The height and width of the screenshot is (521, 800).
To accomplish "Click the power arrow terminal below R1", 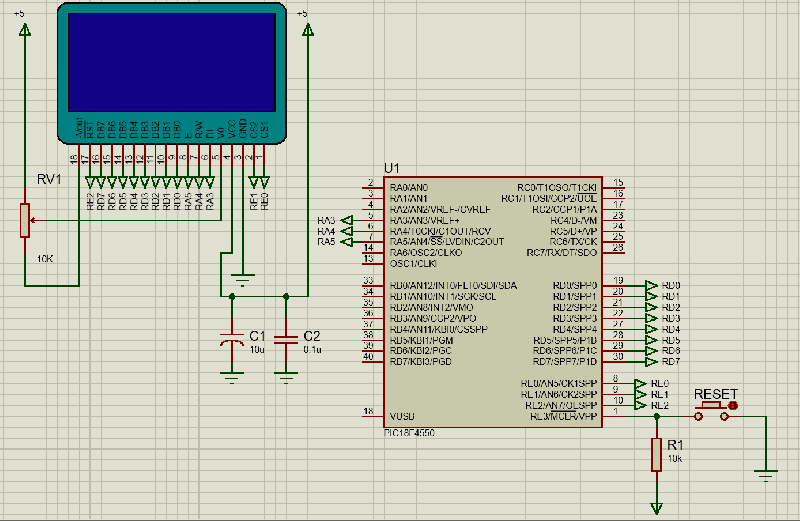I will pyautogui.click(x=657, y=508).
